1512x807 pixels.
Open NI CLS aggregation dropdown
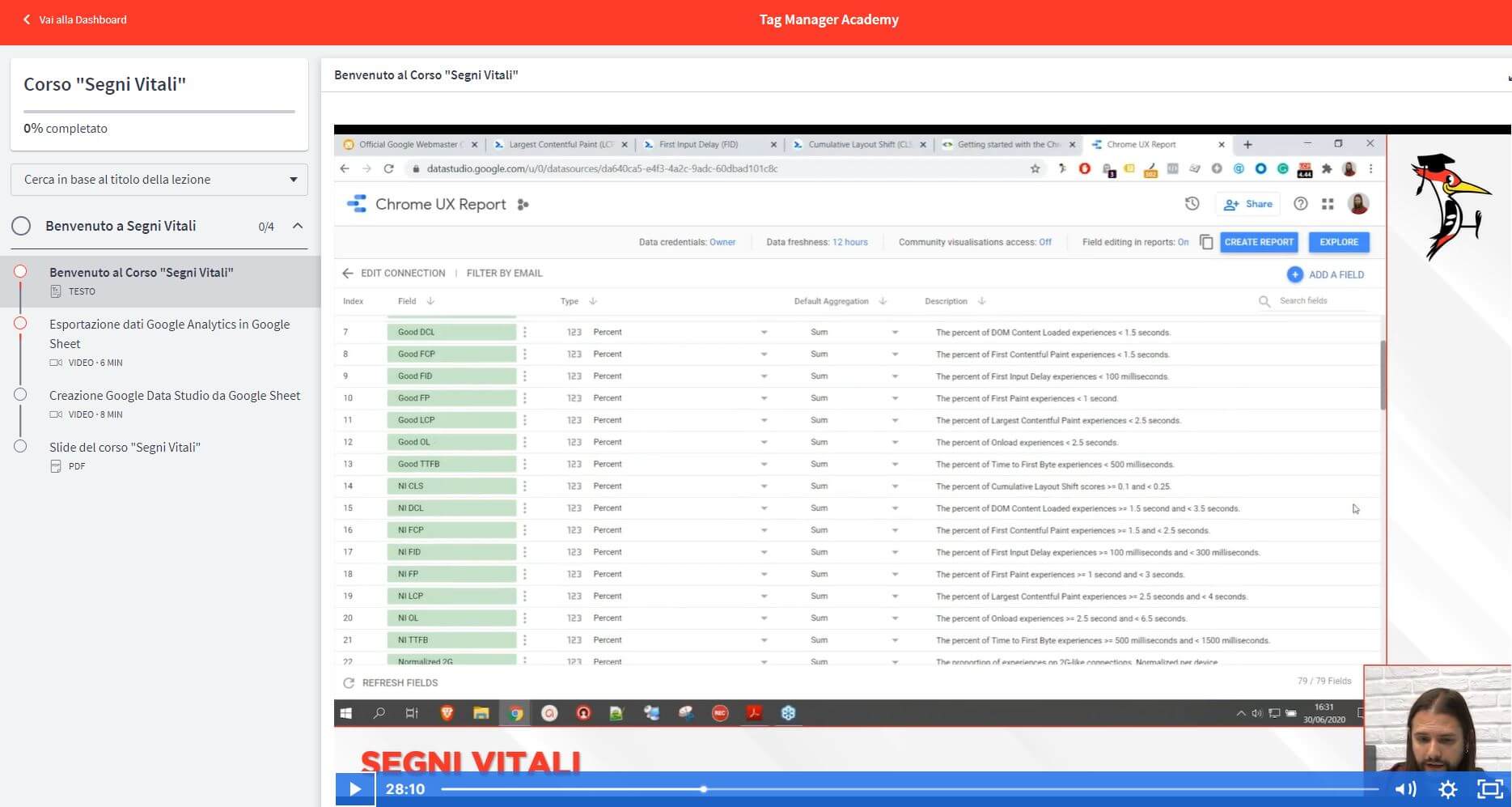(895, 486)
